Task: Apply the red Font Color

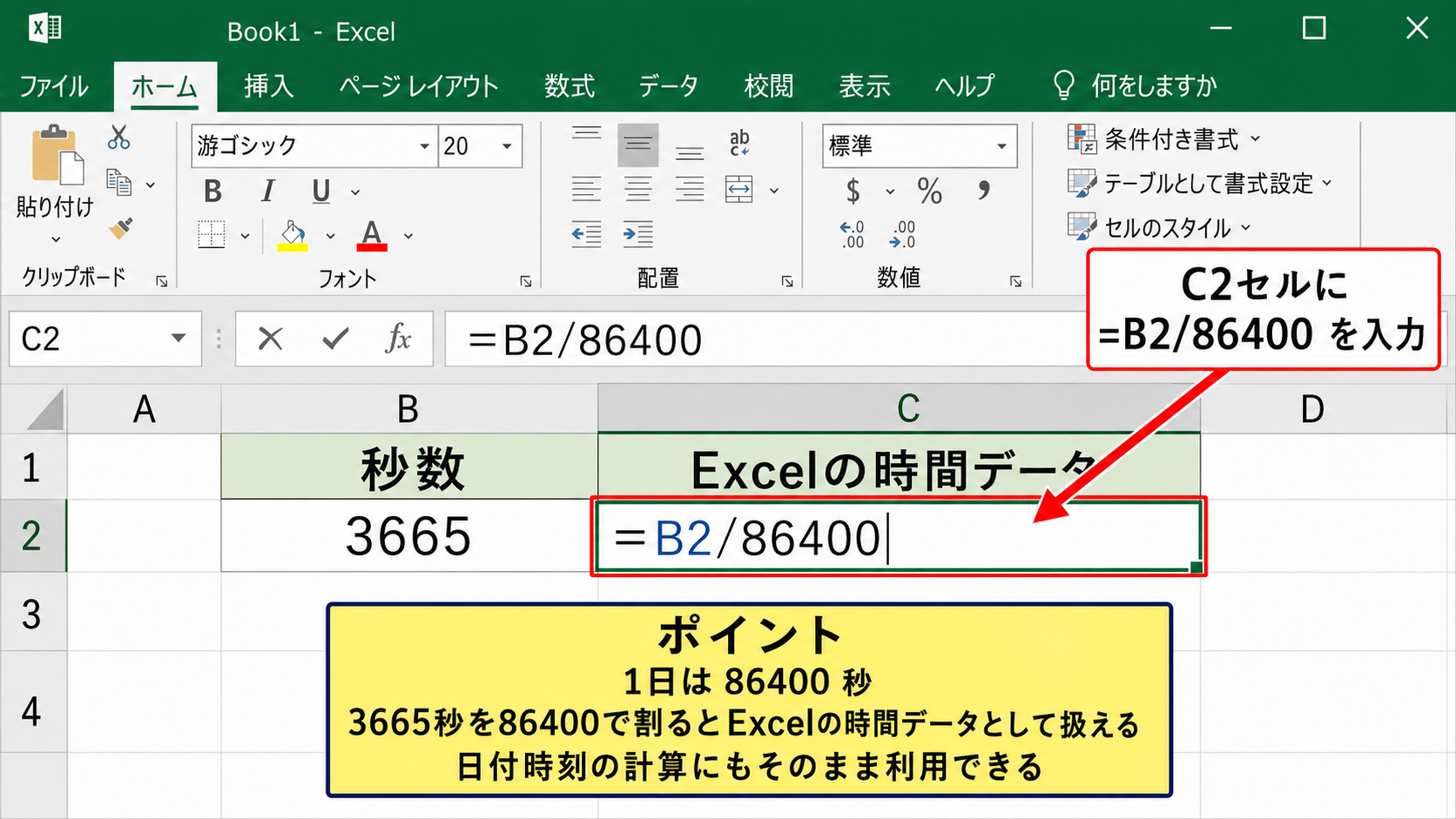Action: pos(372,235)
